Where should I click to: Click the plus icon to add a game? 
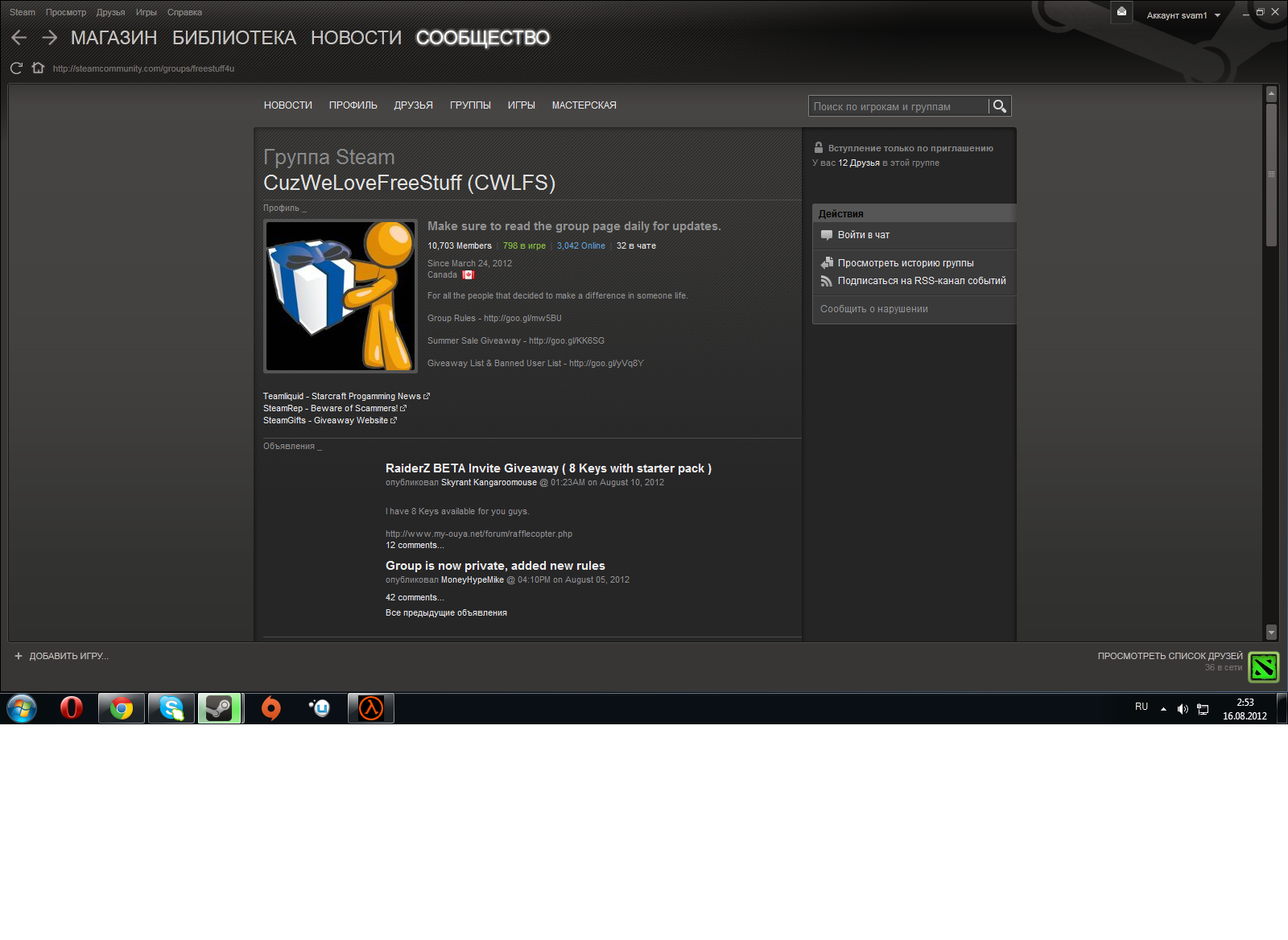coord(19,656)
